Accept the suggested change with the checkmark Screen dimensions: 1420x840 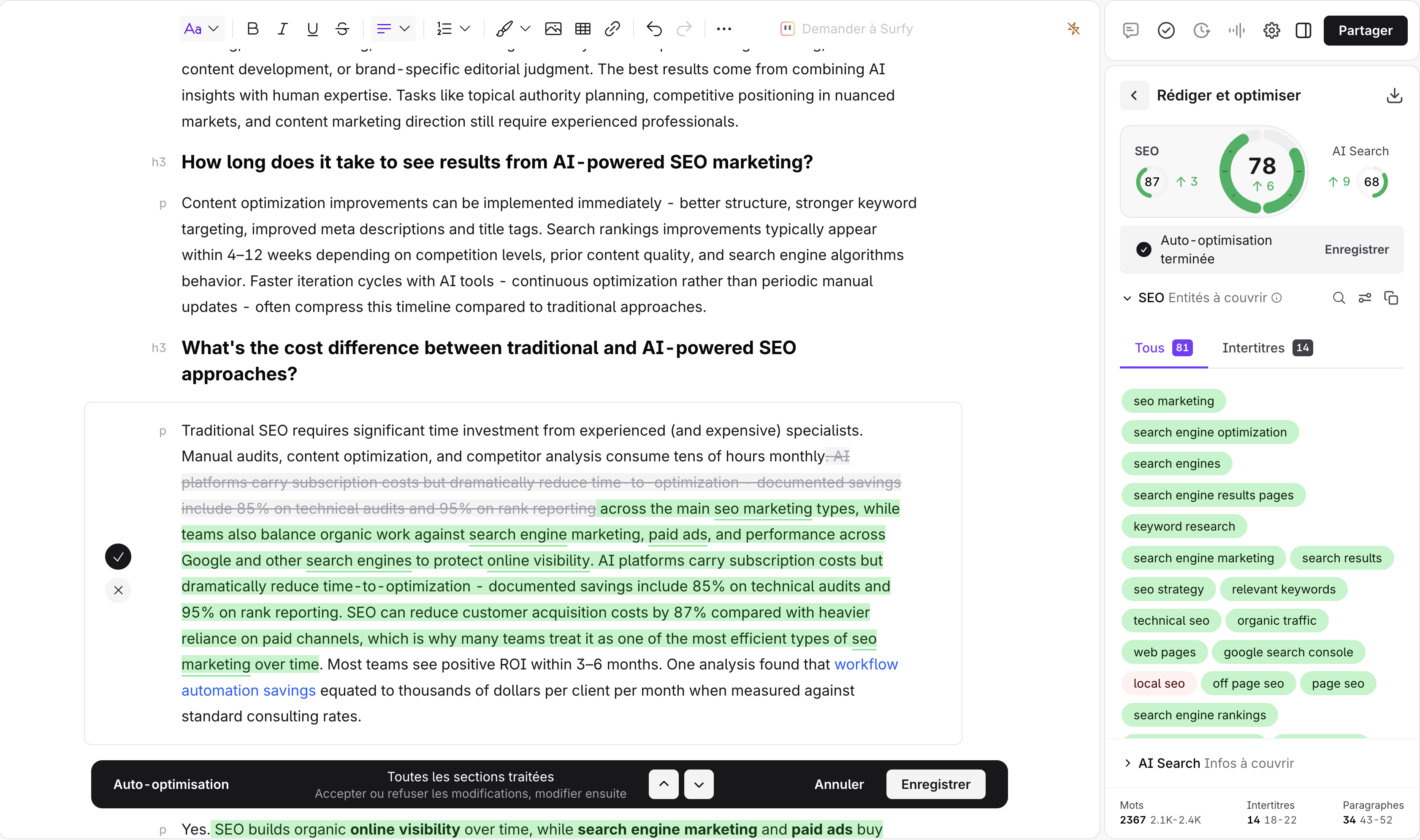coord(118,557)
